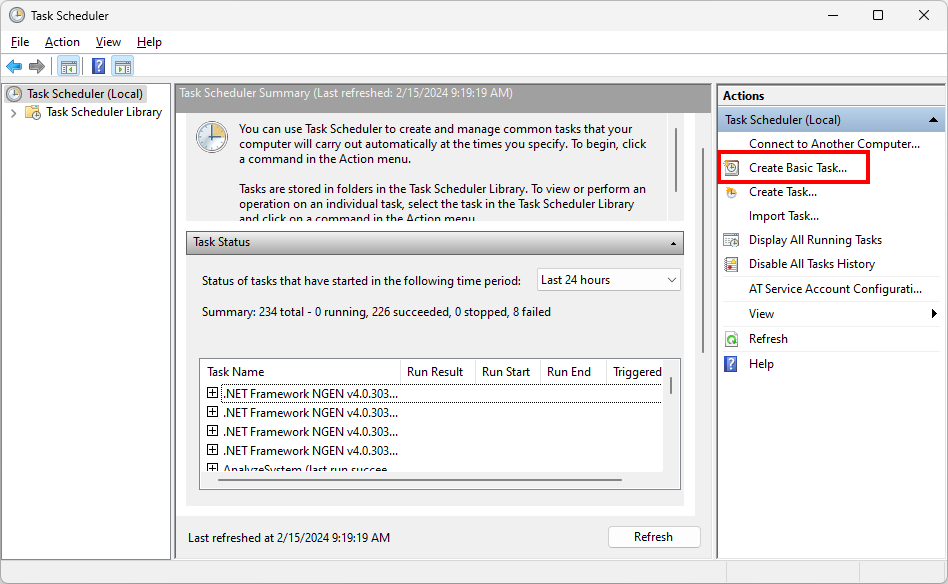Click the Task Scheduler title bar clock icon

[x=17, y=15]
